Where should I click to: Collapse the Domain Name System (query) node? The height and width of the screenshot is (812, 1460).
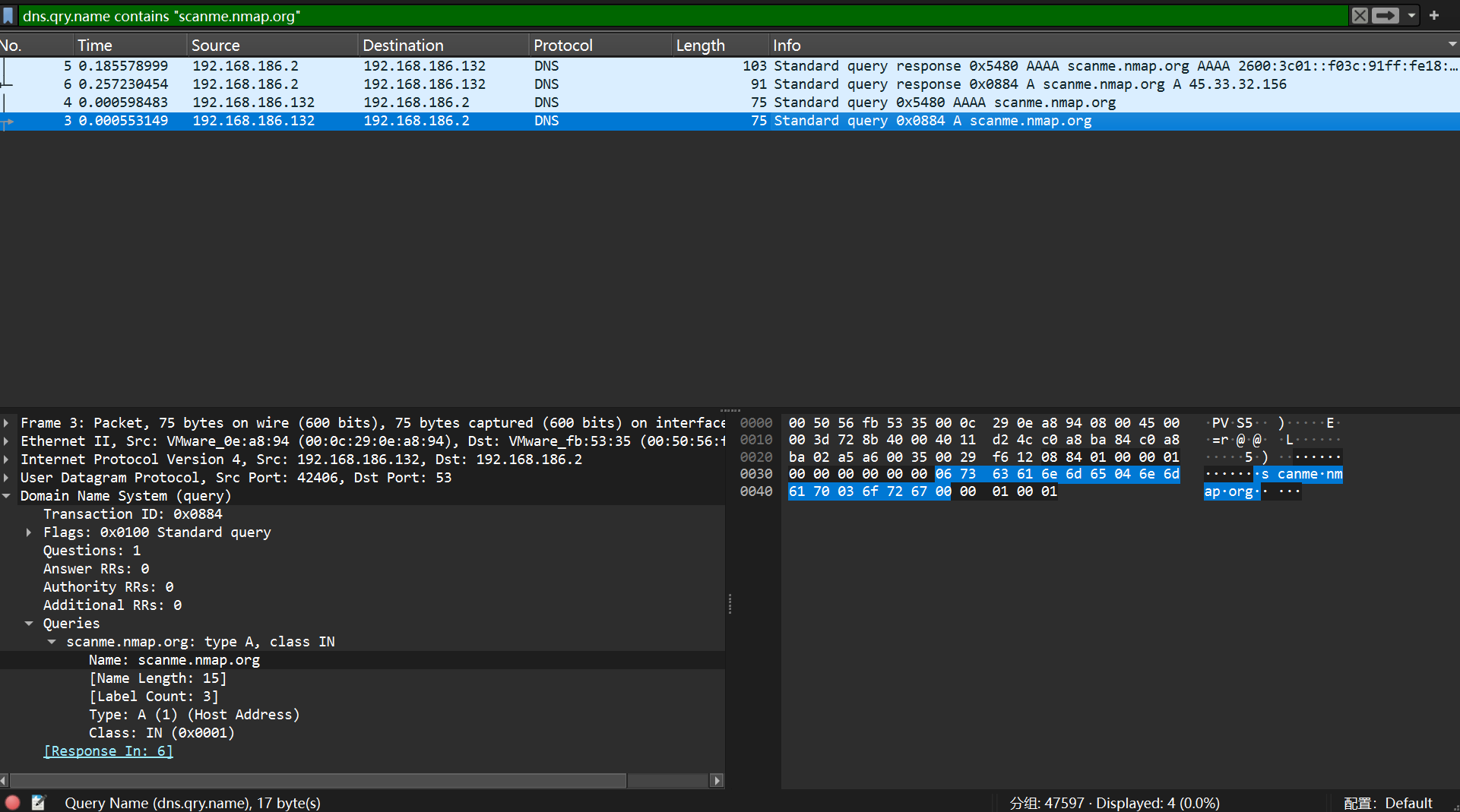tap(7, 496)
